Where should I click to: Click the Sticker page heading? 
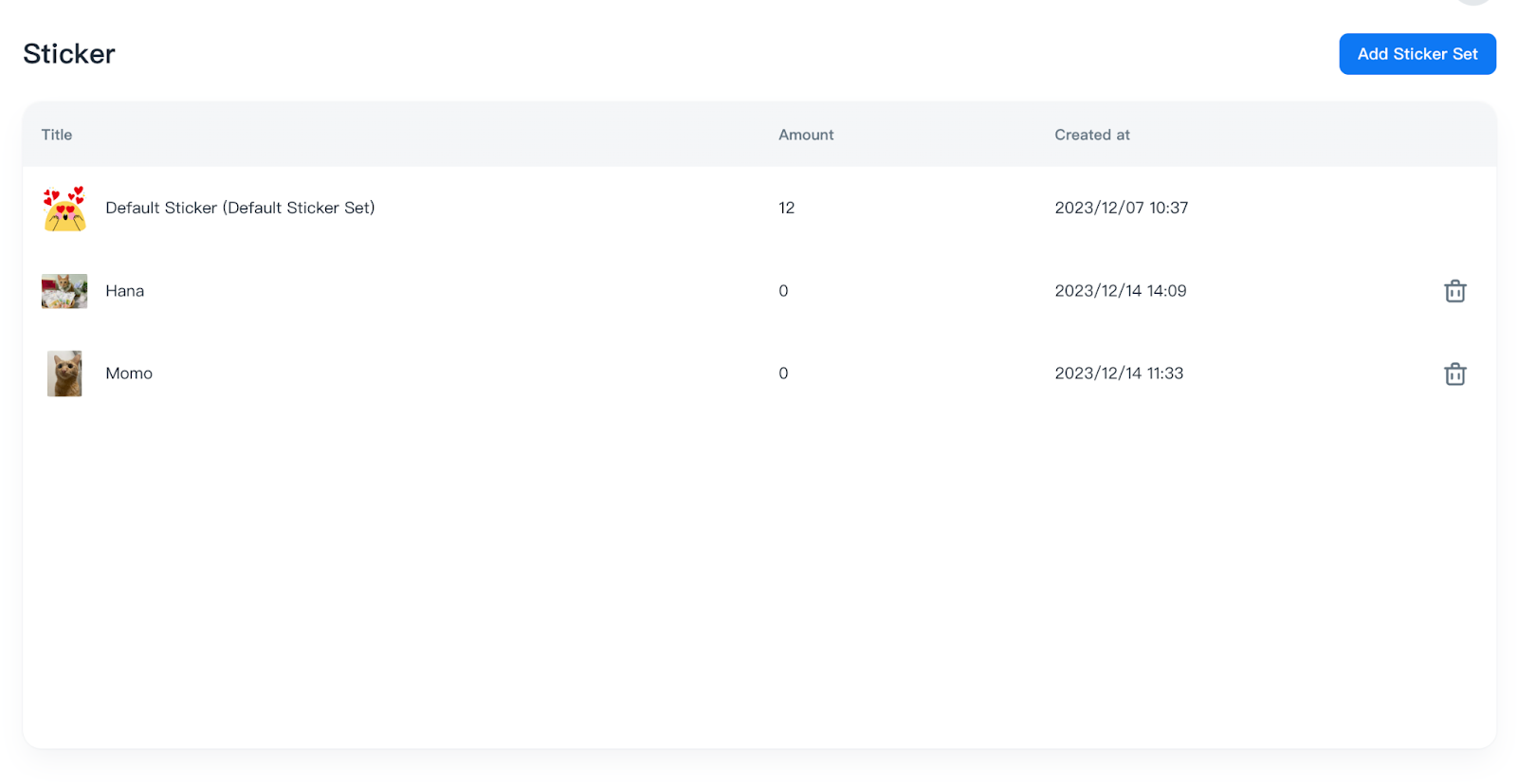(x=69, y=54)
